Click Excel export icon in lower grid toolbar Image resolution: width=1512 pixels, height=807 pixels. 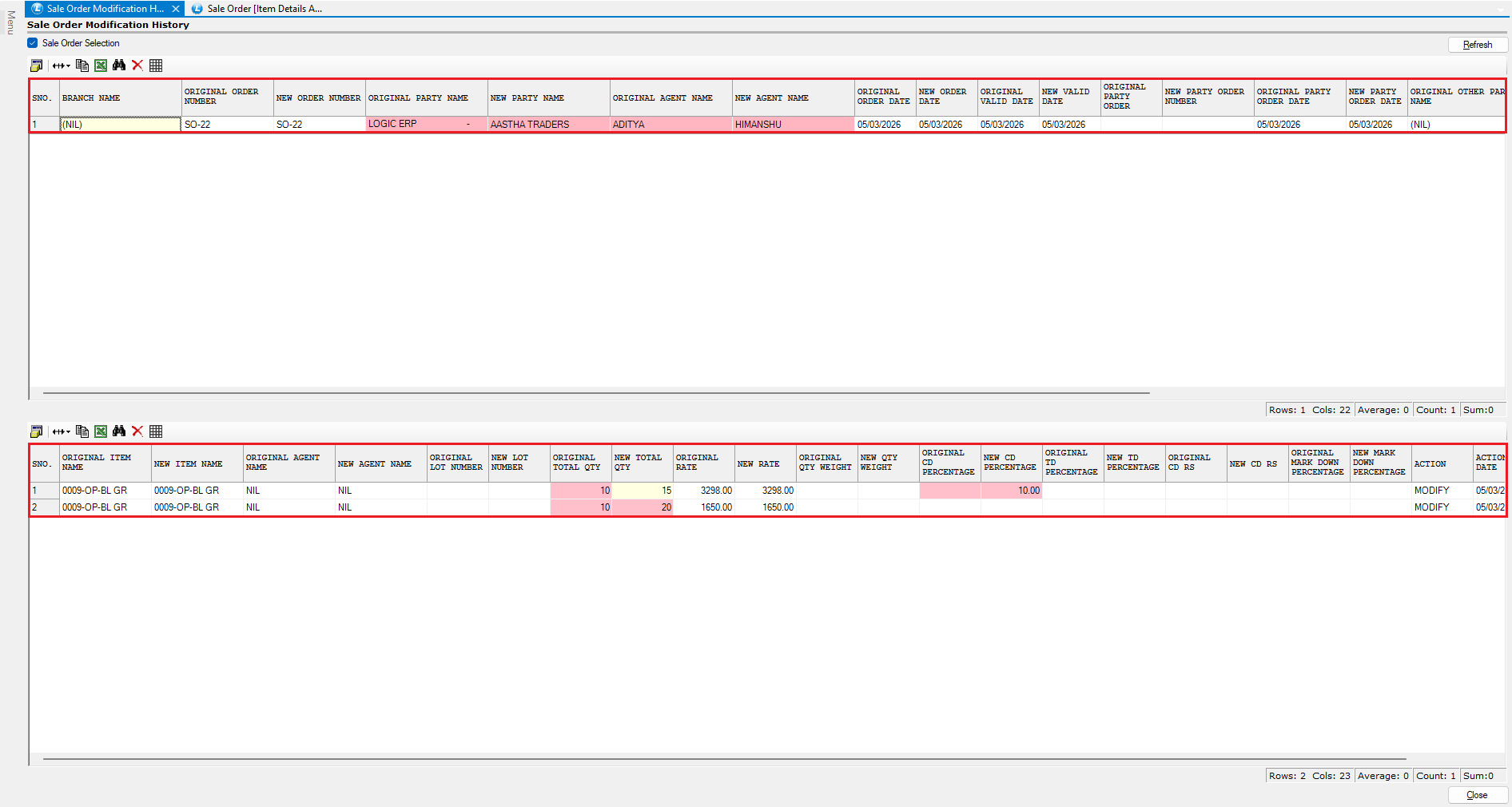tap(101, 431)
